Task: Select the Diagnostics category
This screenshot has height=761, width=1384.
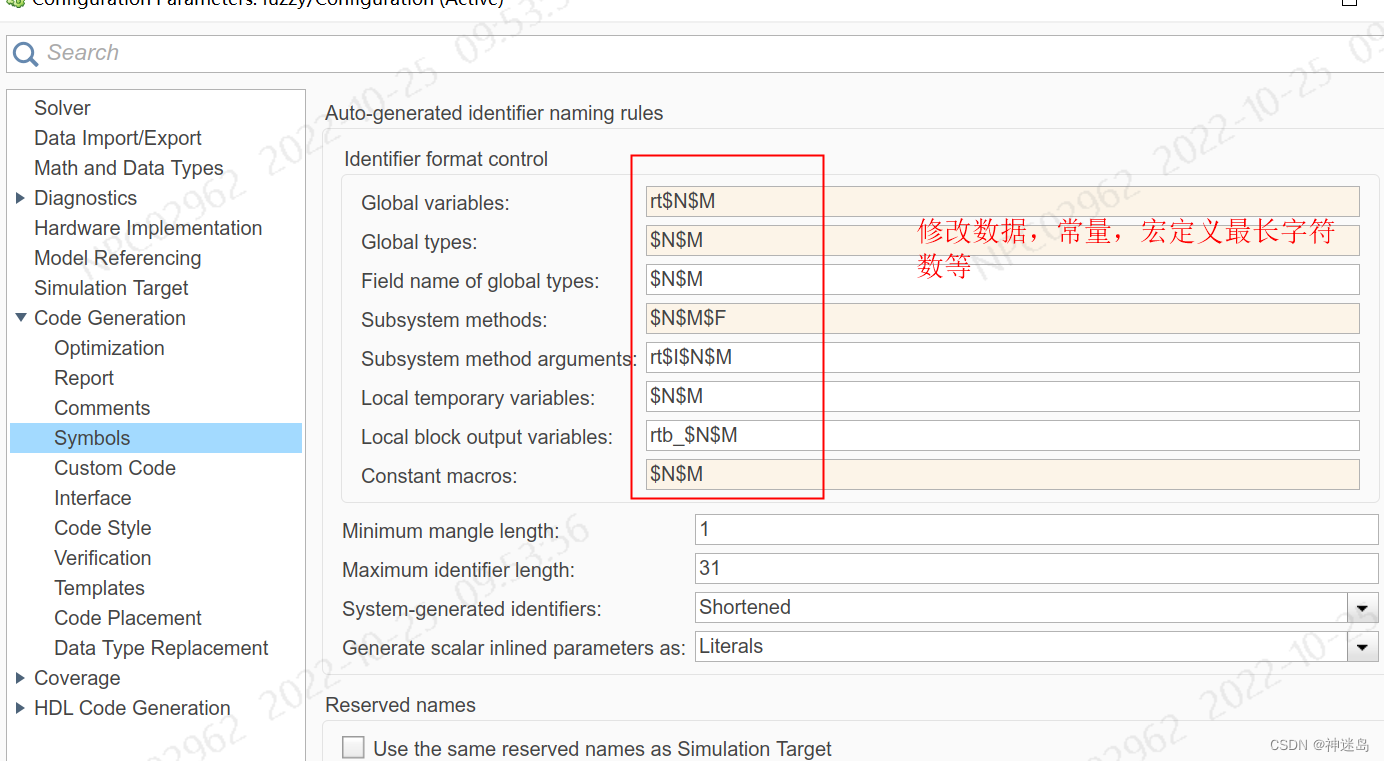Action: pyautogui.click(x=85, y=198)
